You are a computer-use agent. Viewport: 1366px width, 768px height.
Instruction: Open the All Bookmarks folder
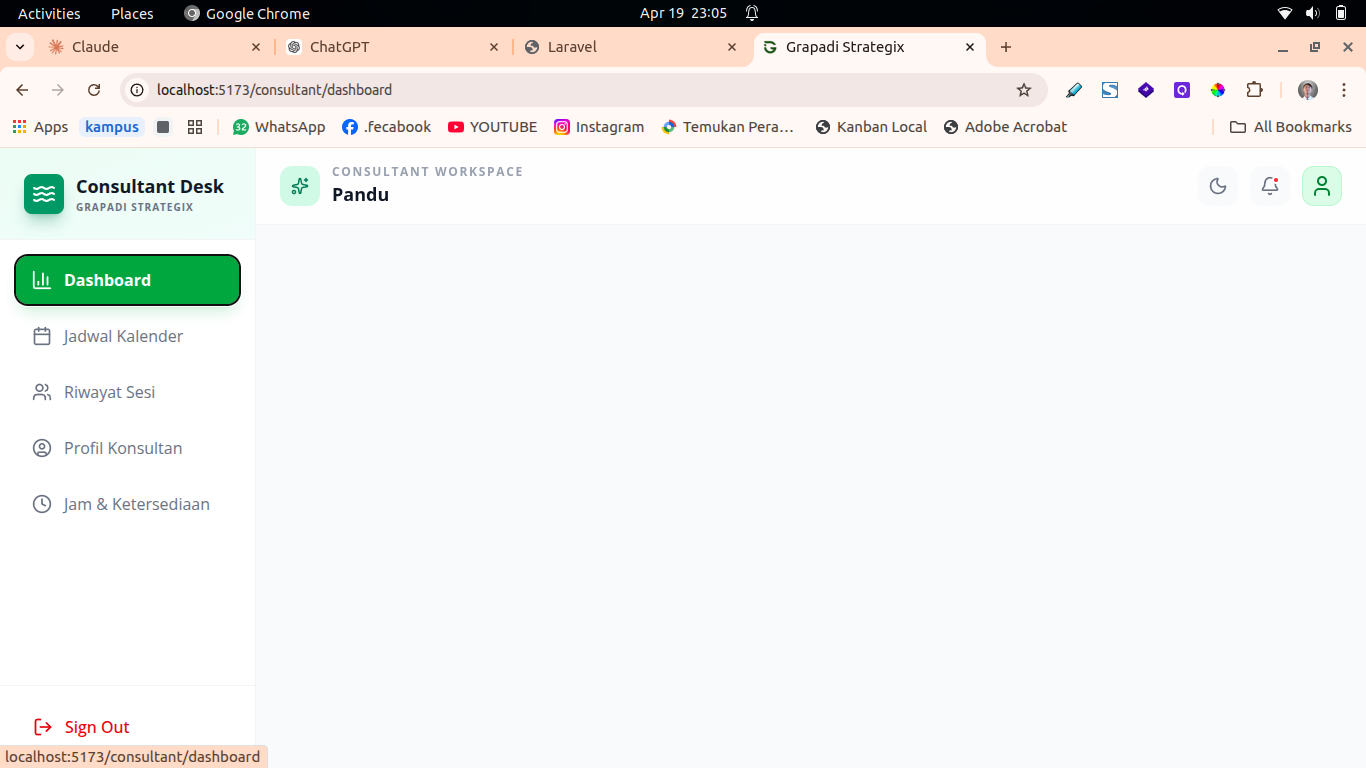[1290, 127]
